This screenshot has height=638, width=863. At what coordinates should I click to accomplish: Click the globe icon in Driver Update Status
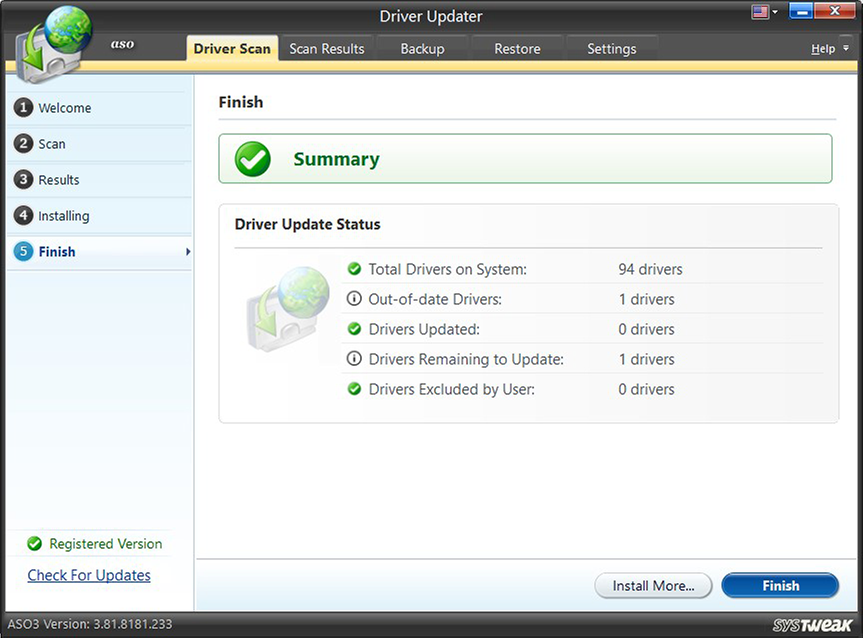coord(291,307)
